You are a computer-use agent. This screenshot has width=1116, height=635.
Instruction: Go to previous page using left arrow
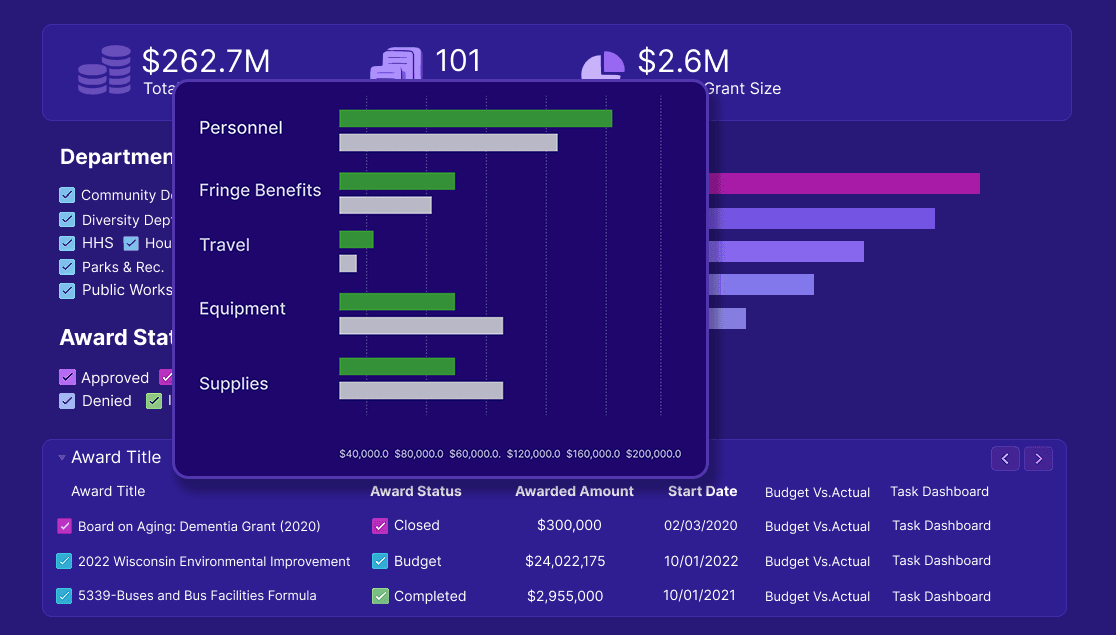[x=1005, y=459]
